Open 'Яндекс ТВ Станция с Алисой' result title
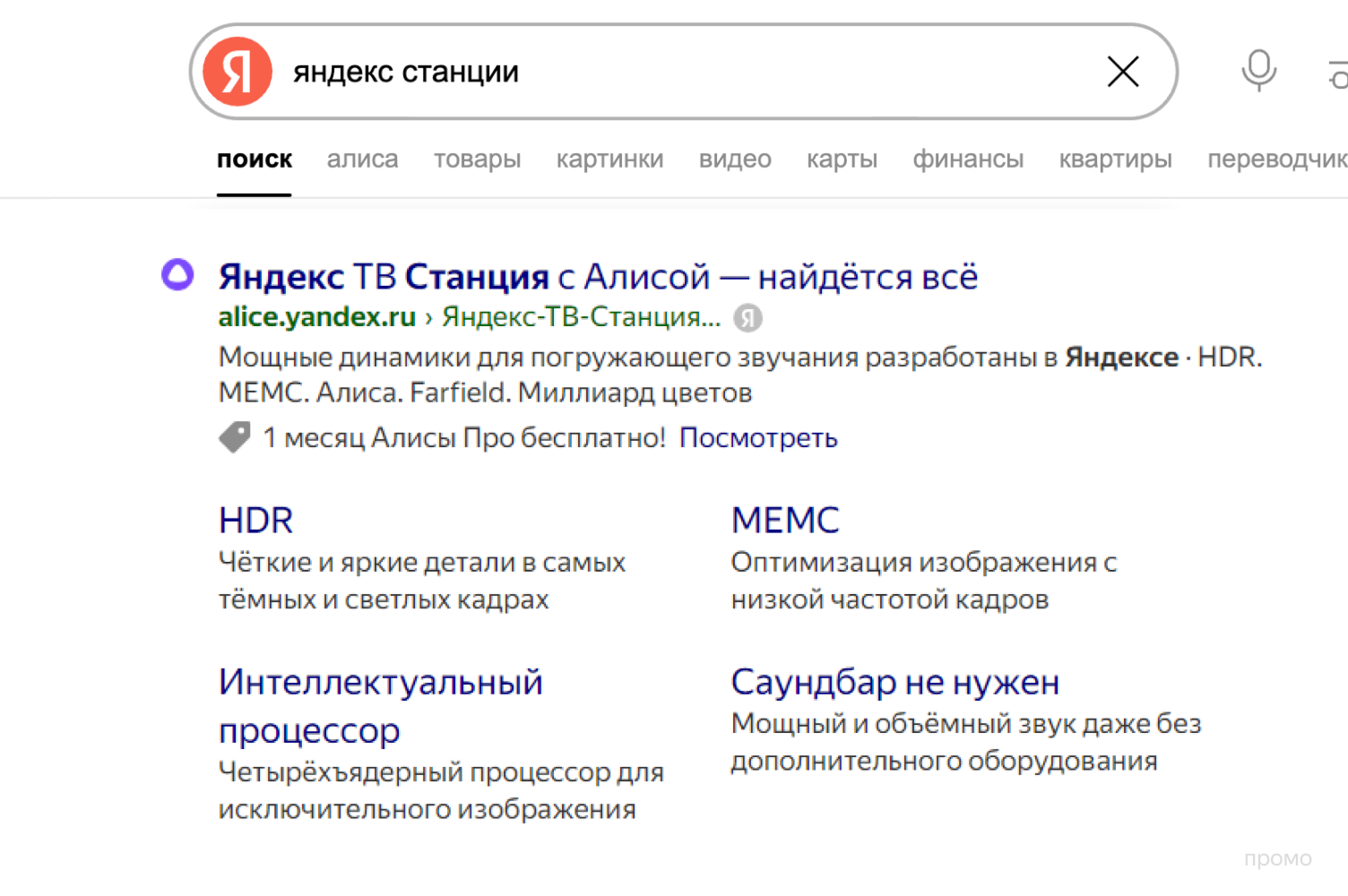The height and width of the screenshot is (896, 1348). (598, 277)
